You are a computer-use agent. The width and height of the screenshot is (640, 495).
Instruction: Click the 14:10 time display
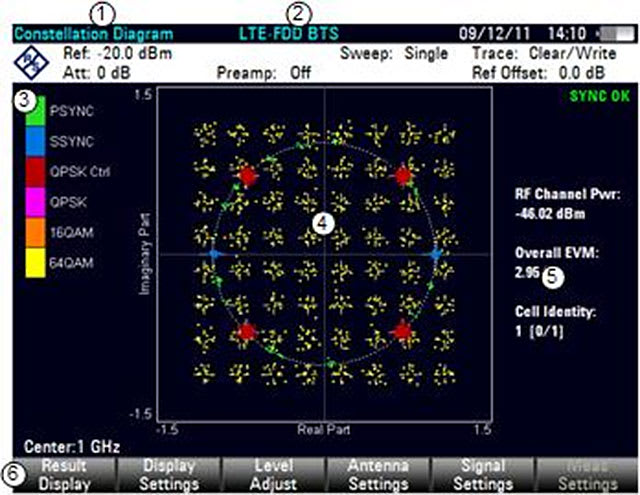[x=567, y=34]
